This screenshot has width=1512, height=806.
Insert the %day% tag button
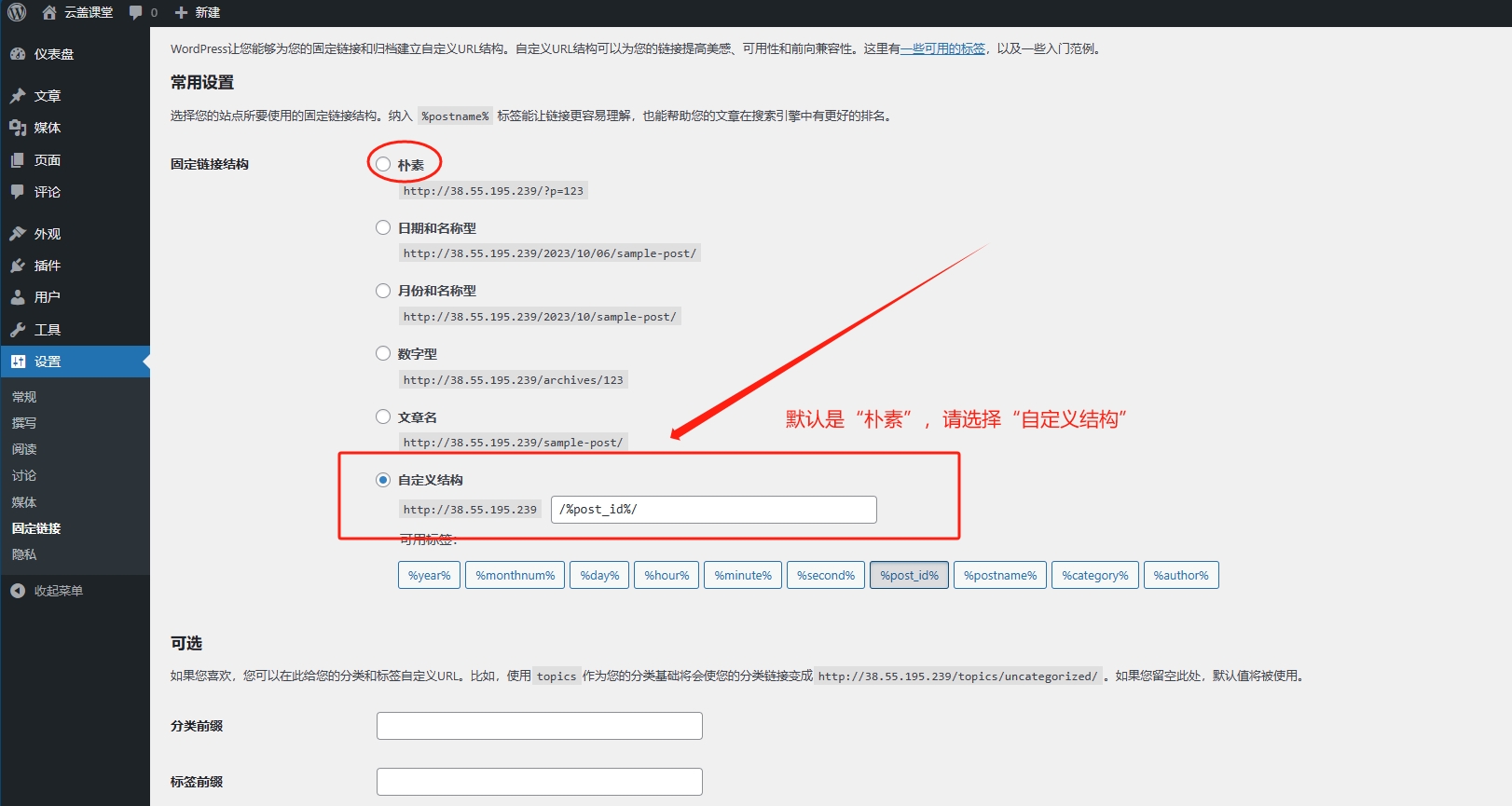click(599, 575)
